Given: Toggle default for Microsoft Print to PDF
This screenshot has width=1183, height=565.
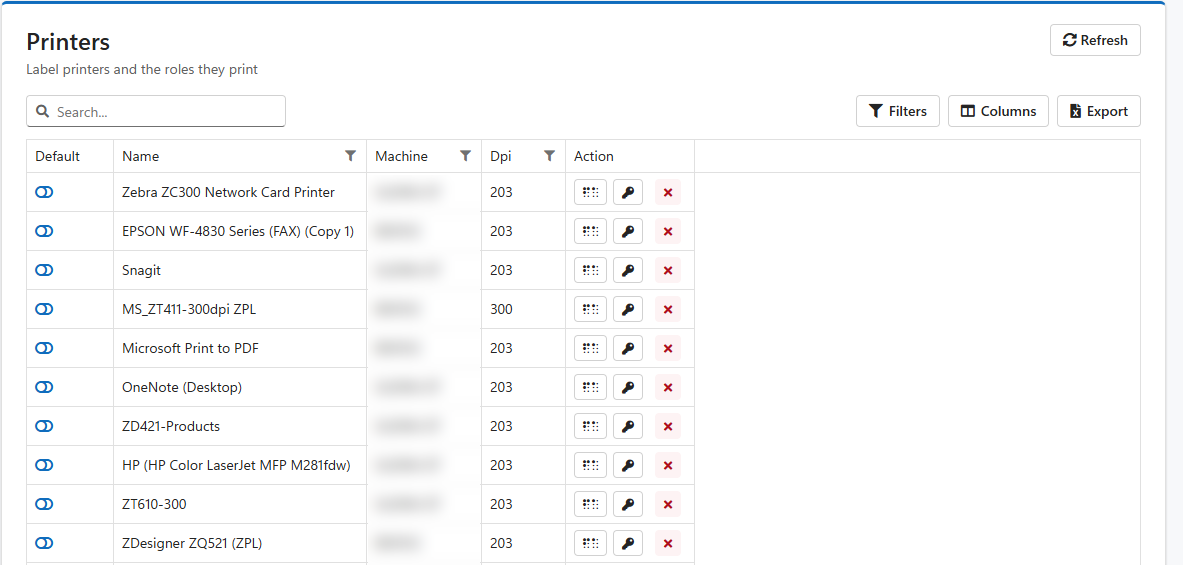Looking at the screenshot, I should [45, 349].
